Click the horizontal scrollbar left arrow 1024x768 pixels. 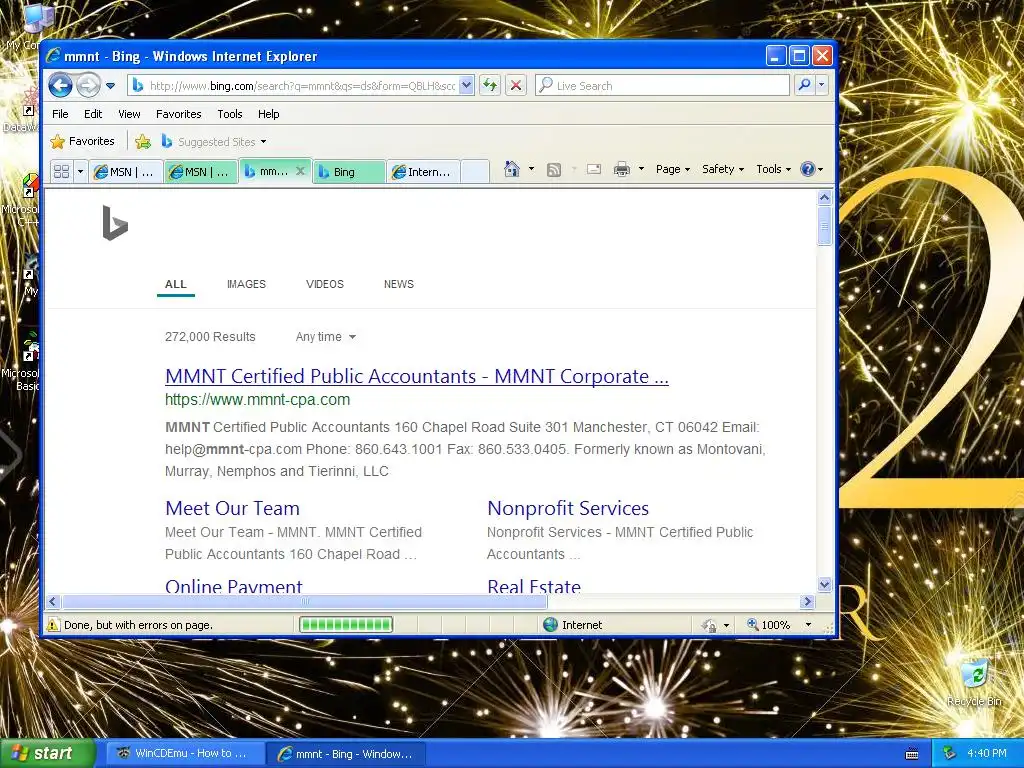tap(54, 601)
